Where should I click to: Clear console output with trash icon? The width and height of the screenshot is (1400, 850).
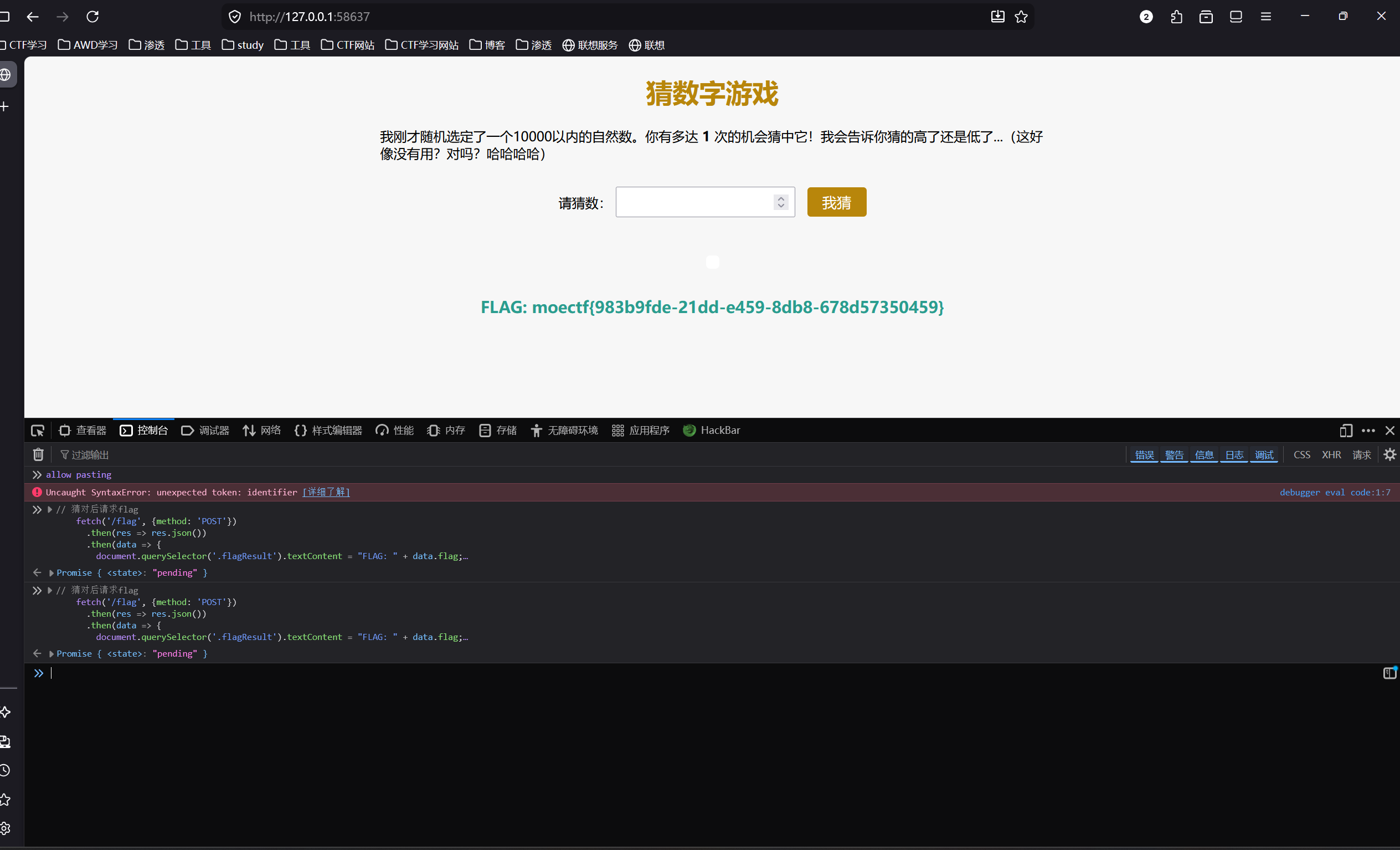coord(38,454)
